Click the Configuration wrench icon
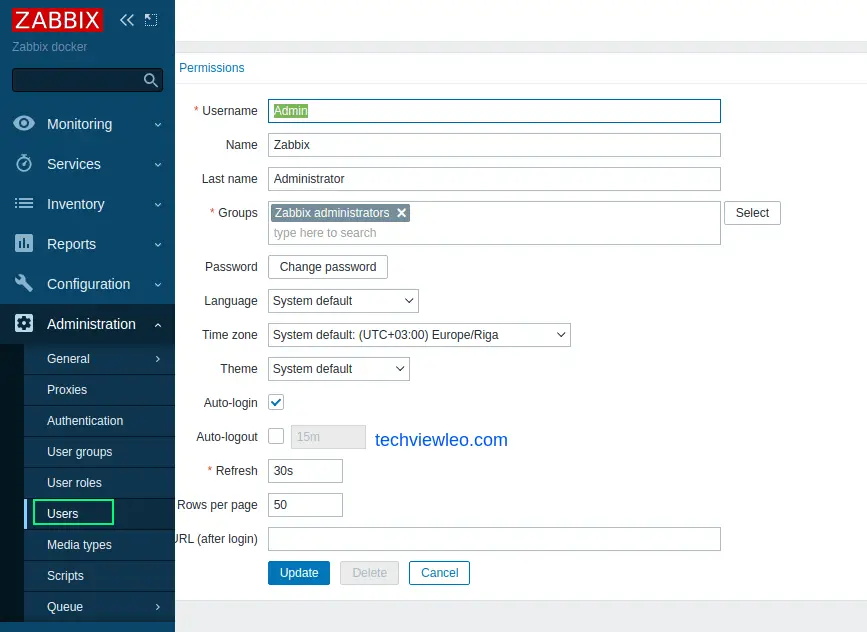Image resolution: width=867 pixels, height=632 pixels. 24,283
